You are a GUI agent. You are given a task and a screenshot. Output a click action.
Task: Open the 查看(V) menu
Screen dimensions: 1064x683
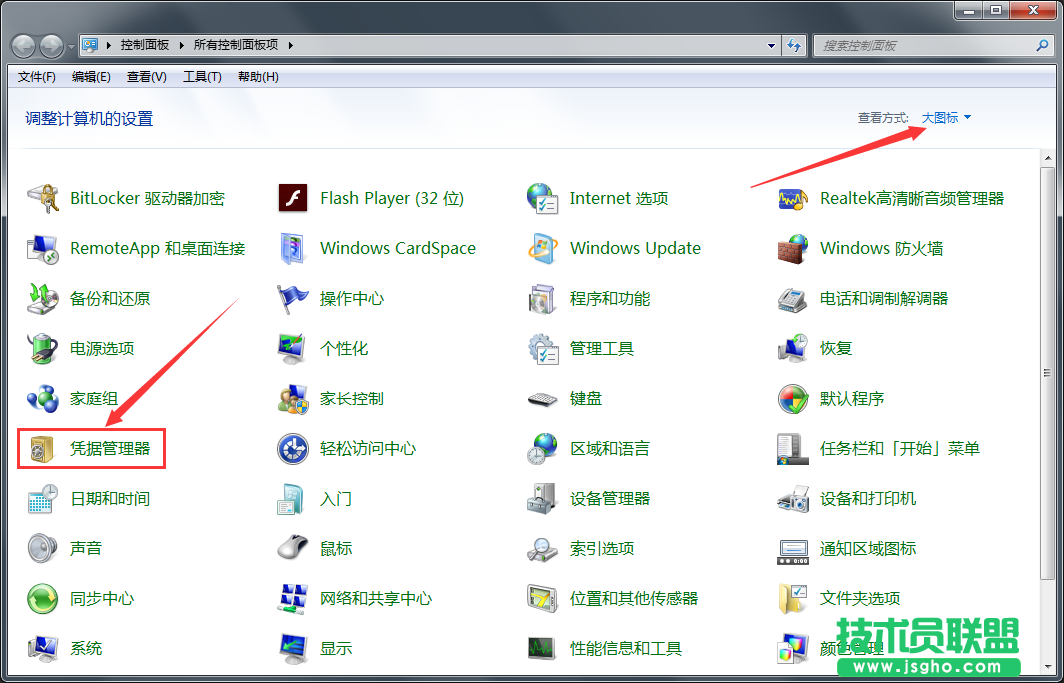148,77
